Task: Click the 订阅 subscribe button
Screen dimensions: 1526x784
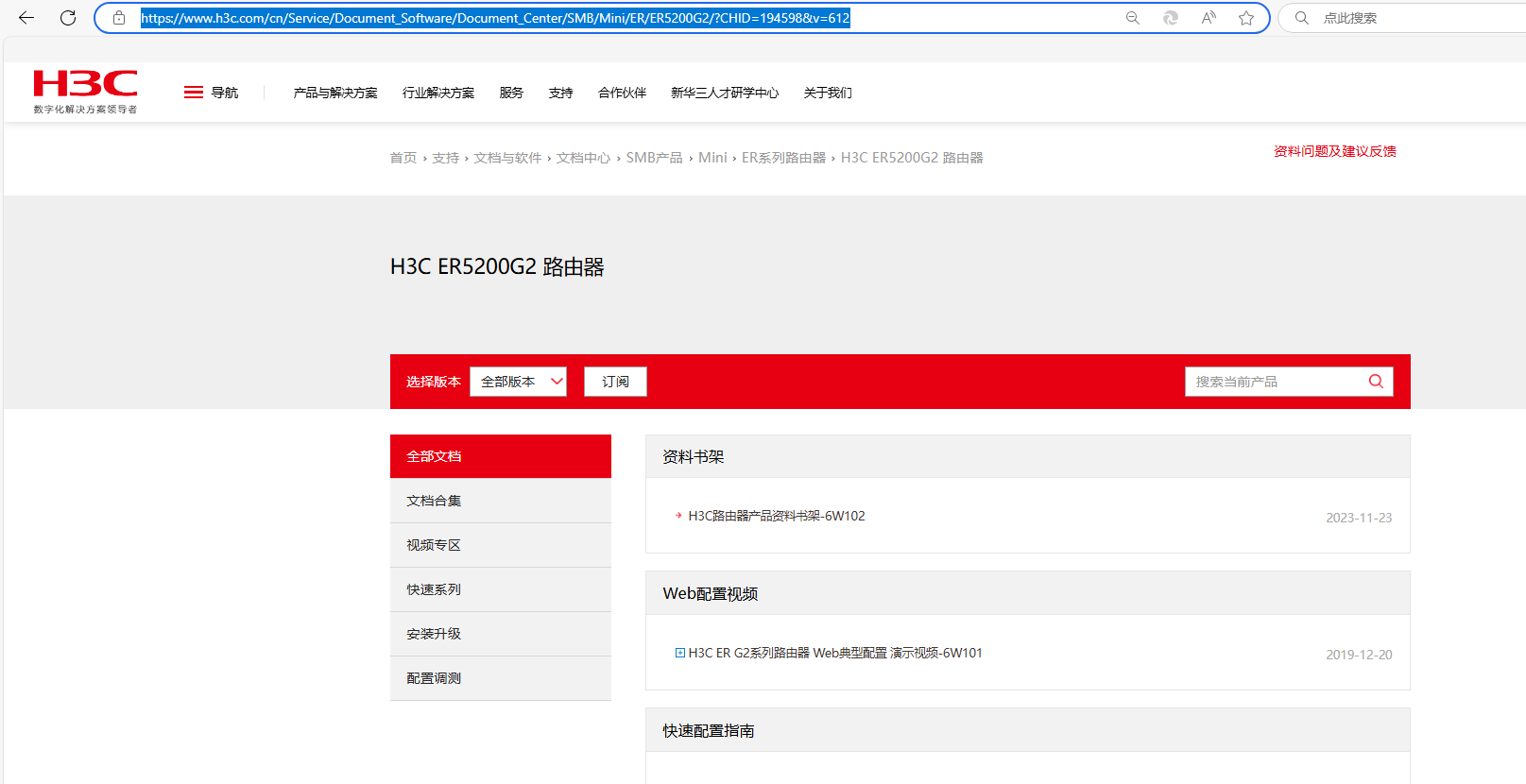Action: (x=615, y=382)
